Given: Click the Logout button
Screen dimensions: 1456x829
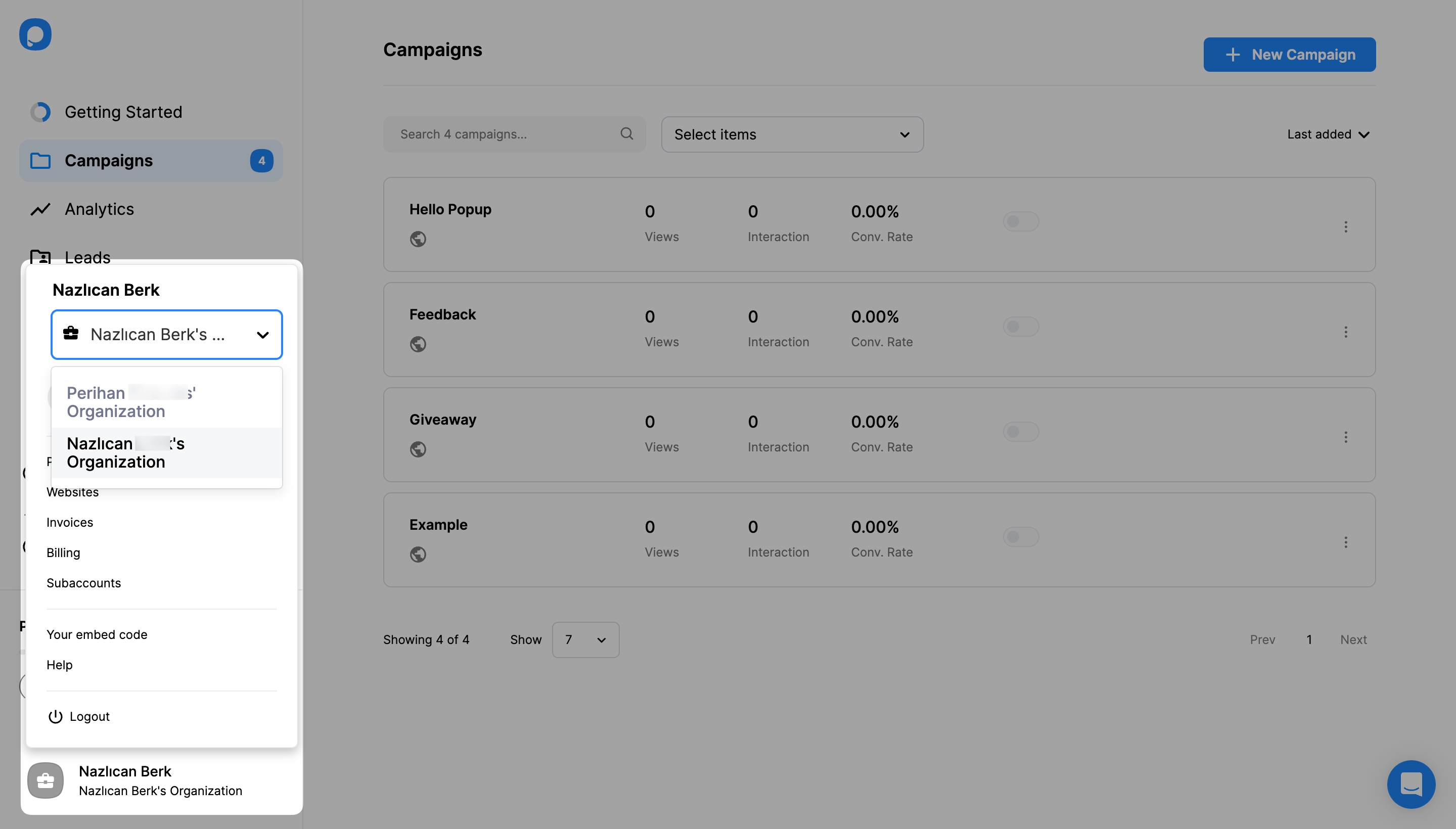Looking at the screenshot, I should tap(89, 716).
